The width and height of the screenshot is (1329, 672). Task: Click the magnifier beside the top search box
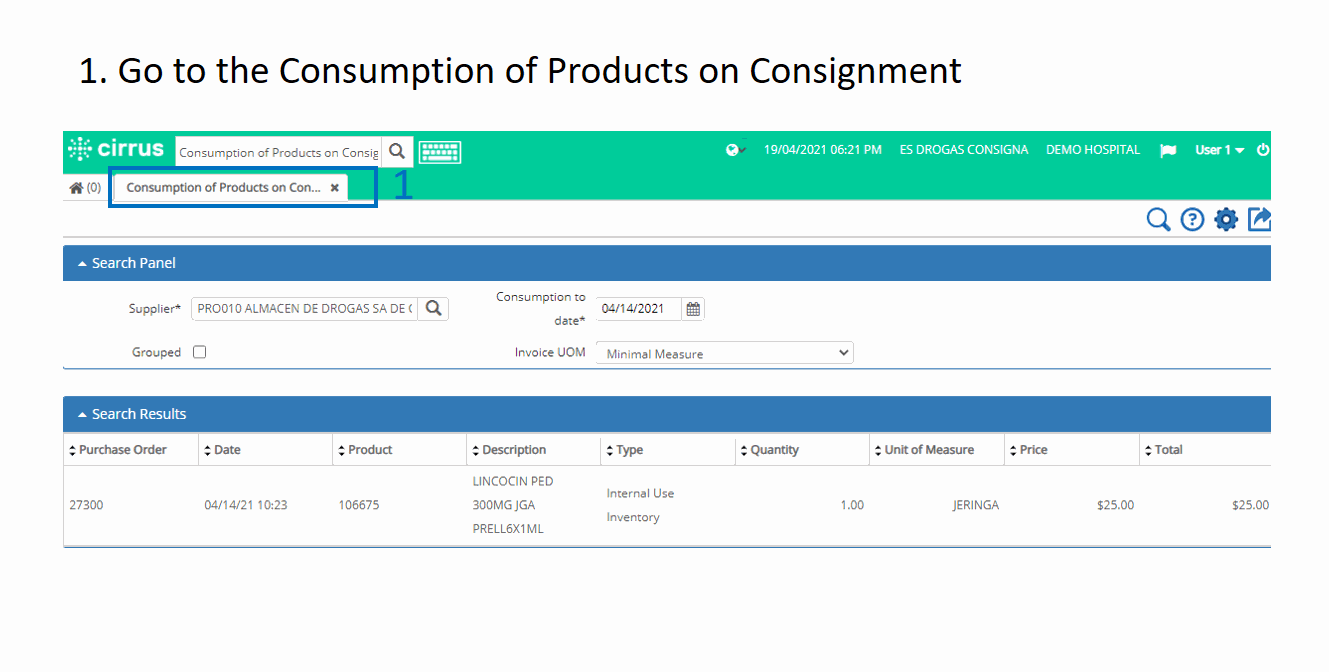[397, 151]
